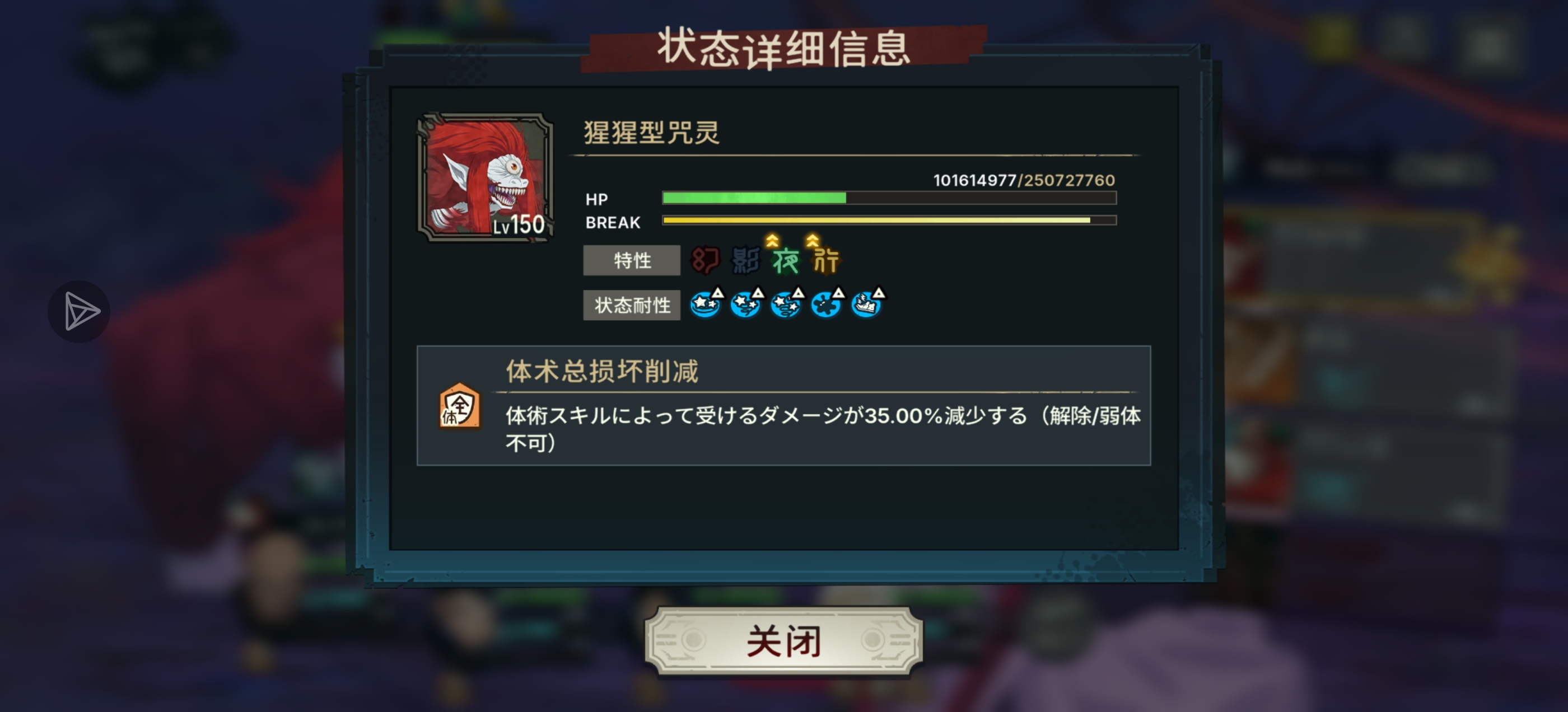Click the green HP bar
1568x712 pixels.
tap(889, 198)
